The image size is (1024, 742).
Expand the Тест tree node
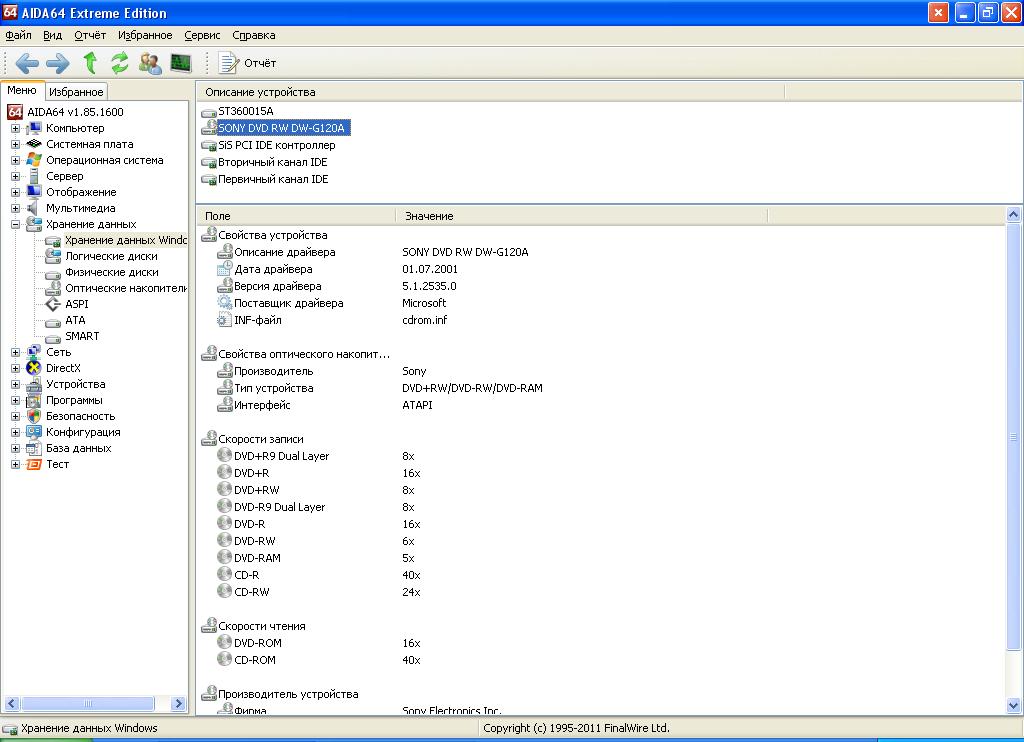tap(15, 464)
